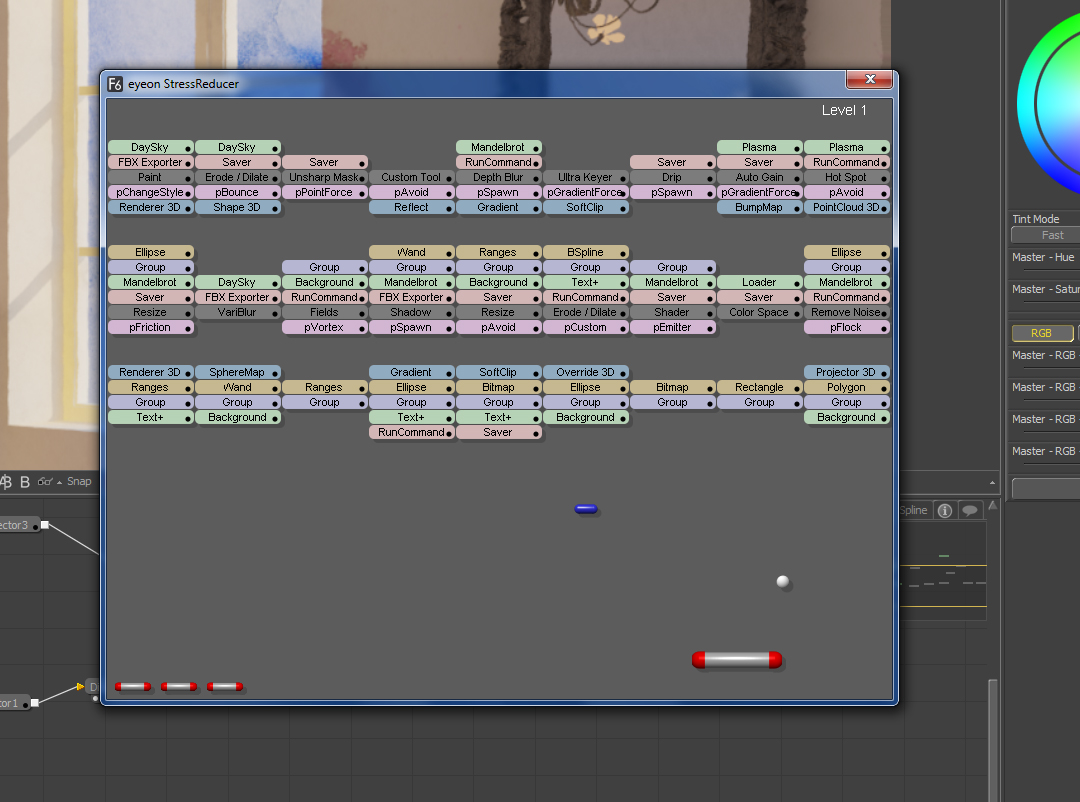This screenshot has width=1080, height=802.
Task: Click the Shape 3D brick
Action: [x=238, y=207]
